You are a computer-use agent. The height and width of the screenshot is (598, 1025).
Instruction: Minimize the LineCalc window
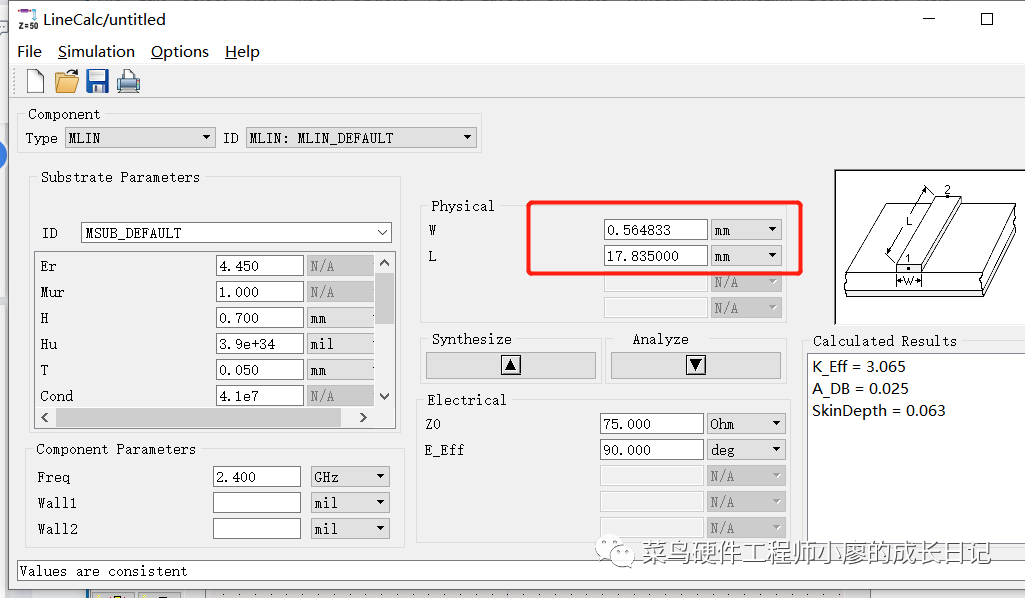929,19
